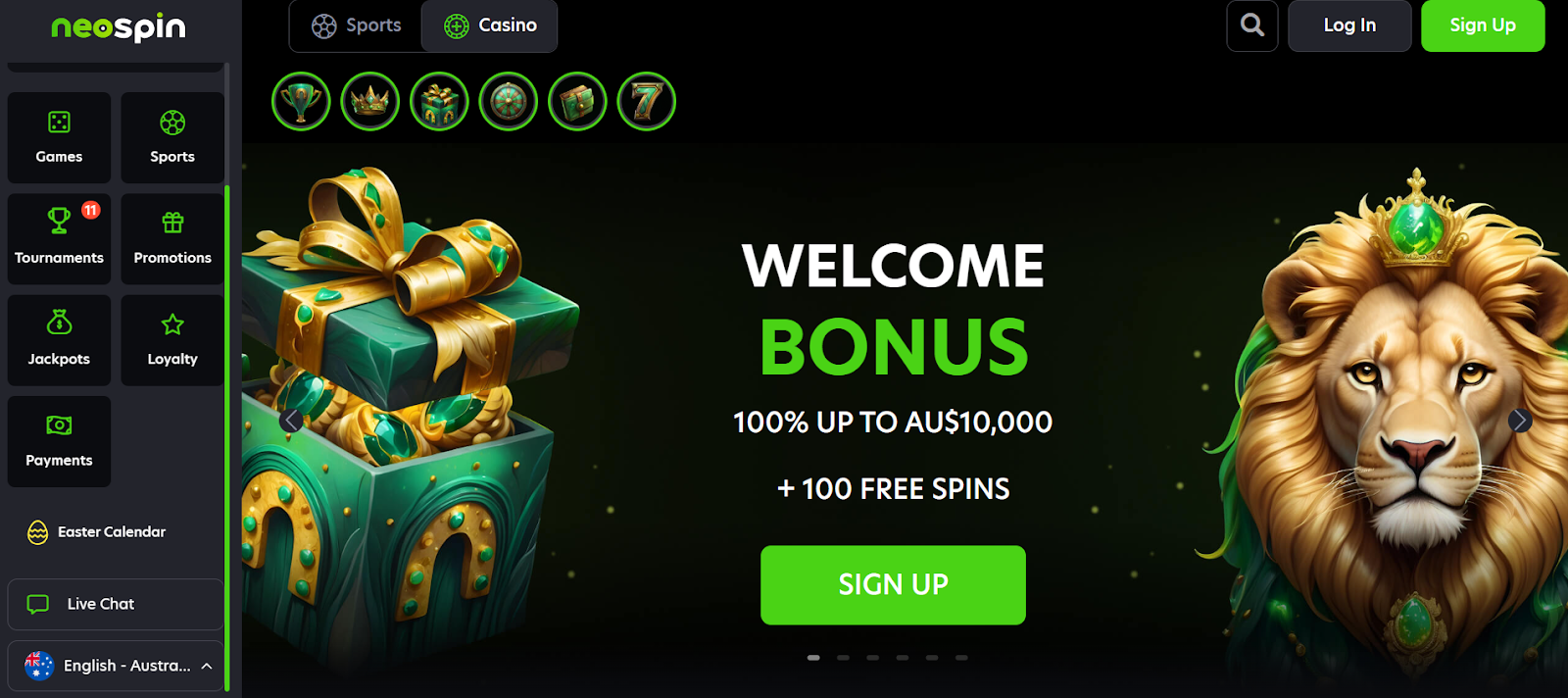Open the Games section tile
The image size is (1568, 698).
click(59, 137)
